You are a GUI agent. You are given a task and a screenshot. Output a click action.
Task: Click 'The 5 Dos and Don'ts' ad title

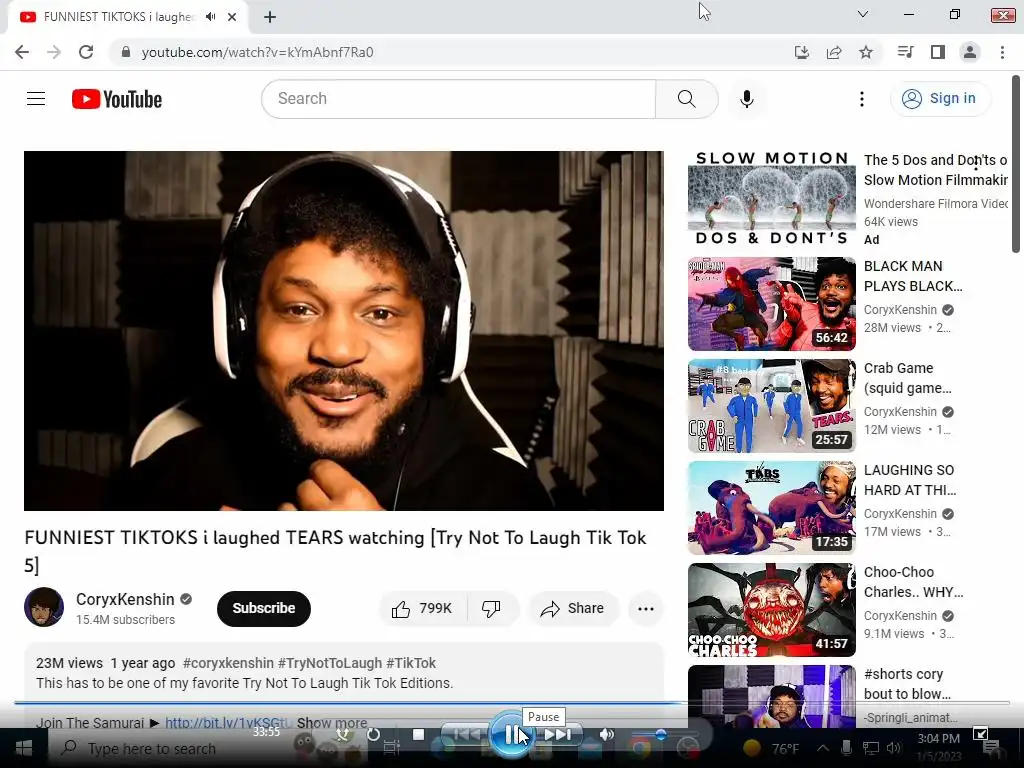pos(935,170)
